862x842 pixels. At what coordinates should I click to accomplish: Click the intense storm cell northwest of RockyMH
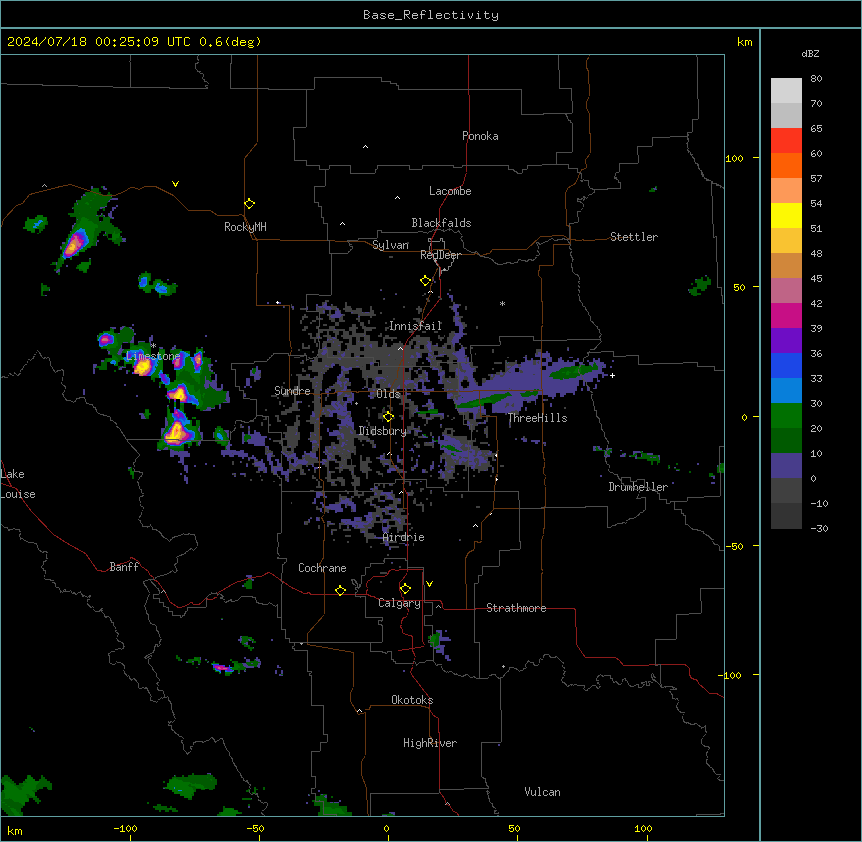[74, 244]
